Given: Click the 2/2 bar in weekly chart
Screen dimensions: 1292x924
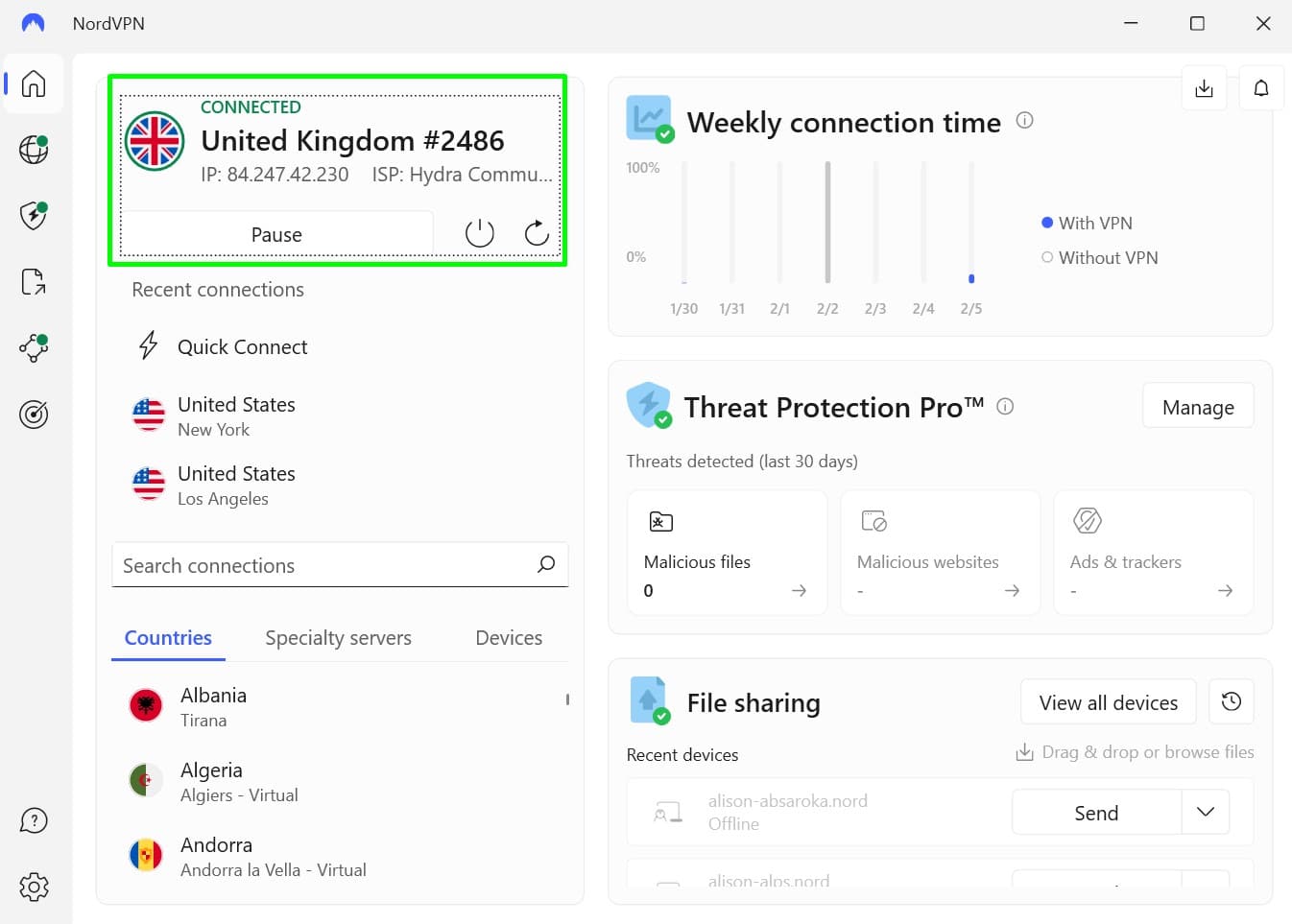Looking at the screenshot, I should pos(827,223).
